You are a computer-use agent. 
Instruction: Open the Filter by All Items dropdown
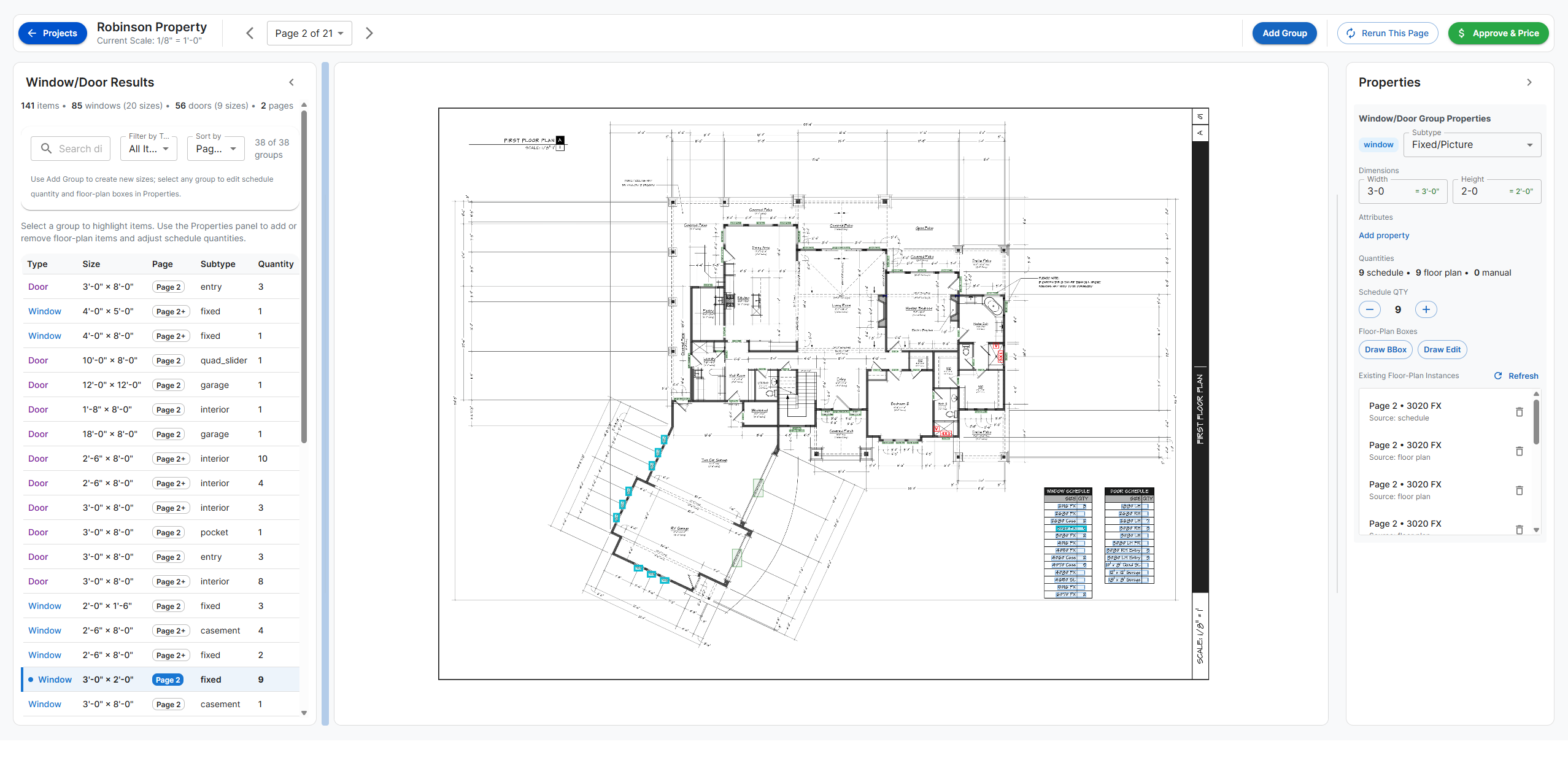click(x=148, y=148)
